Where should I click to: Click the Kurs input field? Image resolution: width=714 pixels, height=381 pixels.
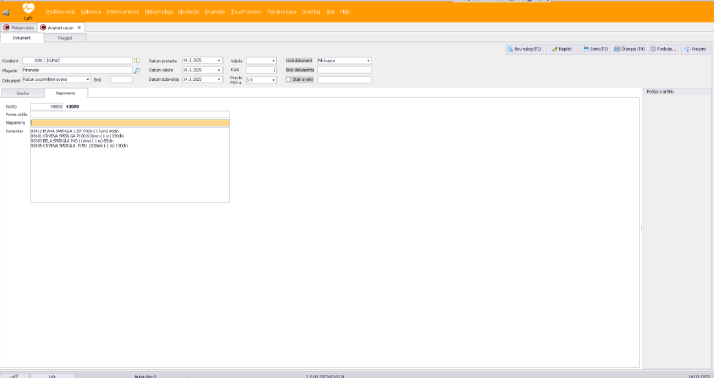coord(261,70)
